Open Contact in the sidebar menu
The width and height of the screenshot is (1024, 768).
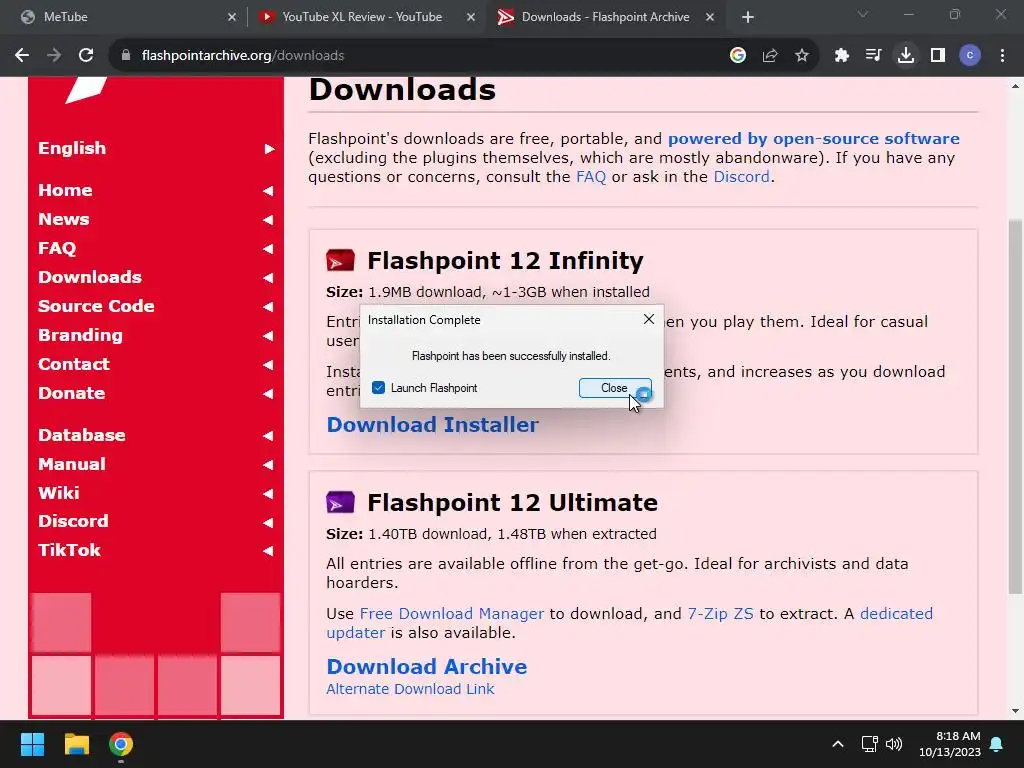pos(74,364)
